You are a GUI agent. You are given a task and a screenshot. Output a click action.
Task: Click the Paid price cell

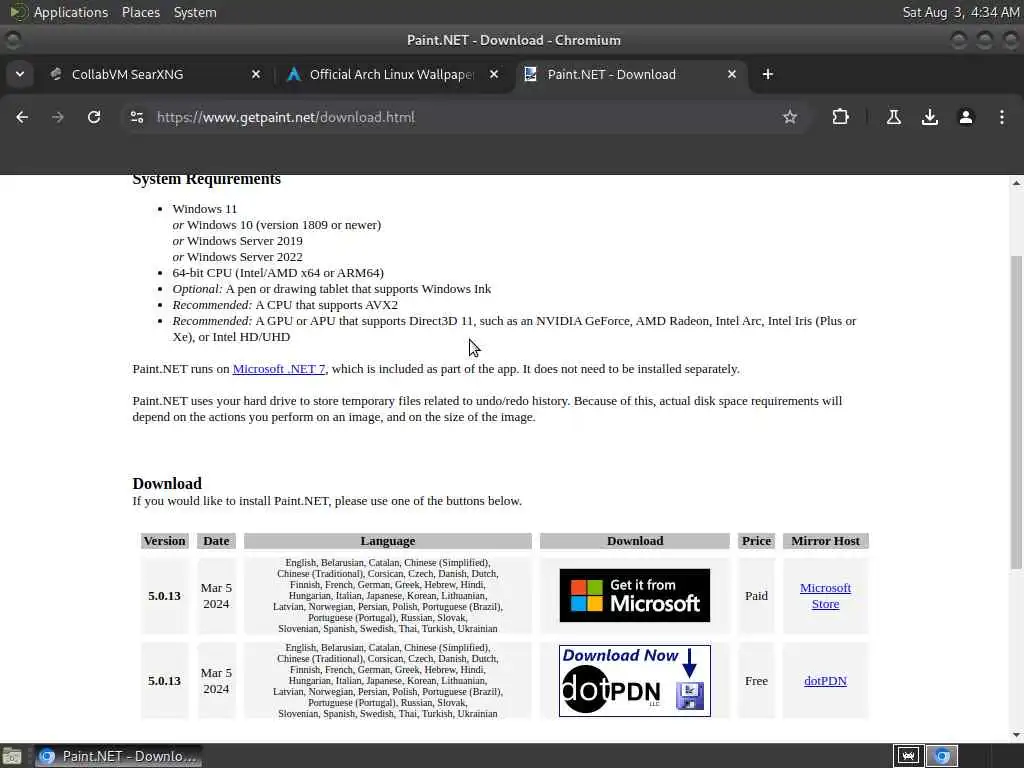[x=756, y=596]
